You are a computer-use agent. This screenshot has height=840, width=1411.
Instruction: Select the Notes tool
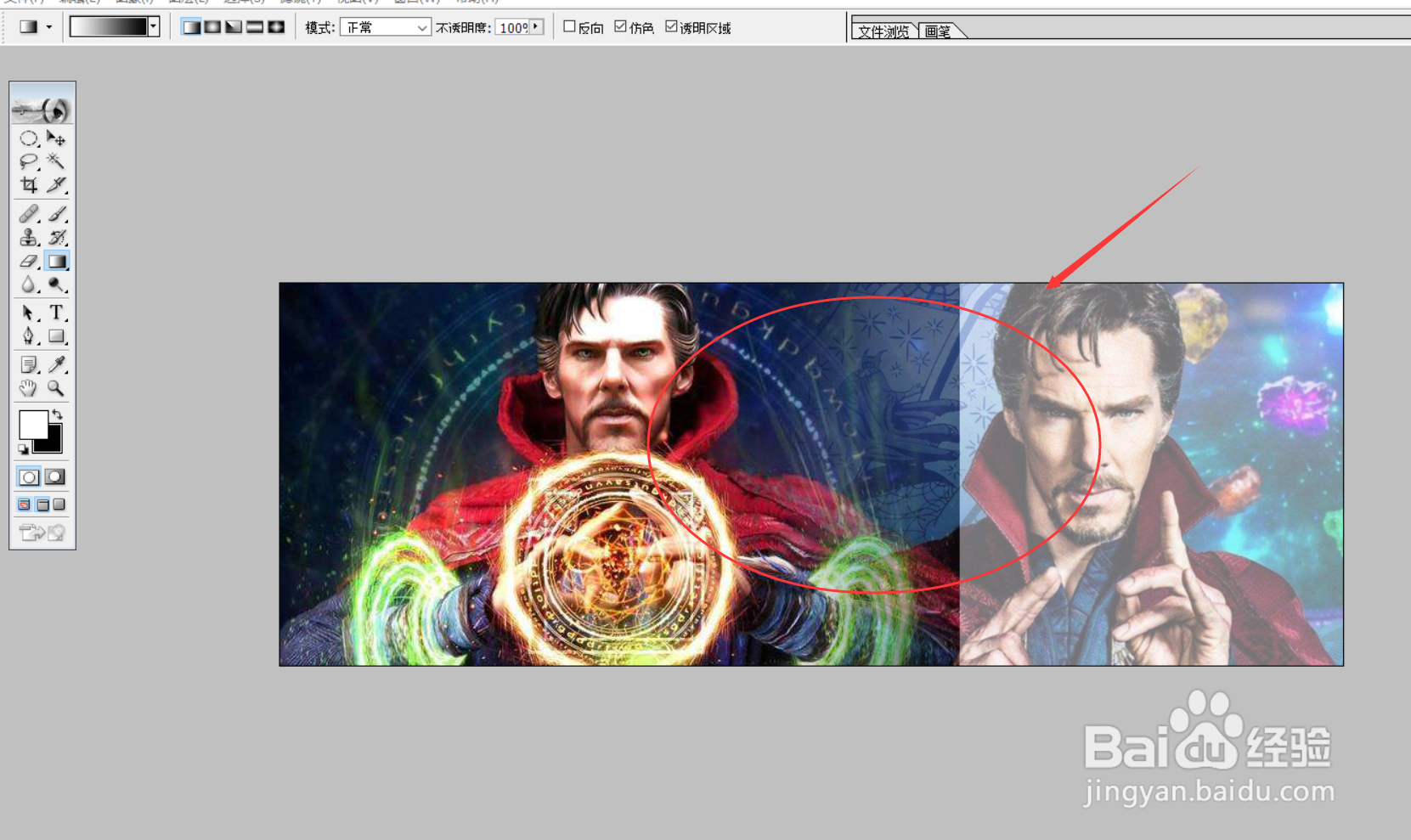[29, 364]
